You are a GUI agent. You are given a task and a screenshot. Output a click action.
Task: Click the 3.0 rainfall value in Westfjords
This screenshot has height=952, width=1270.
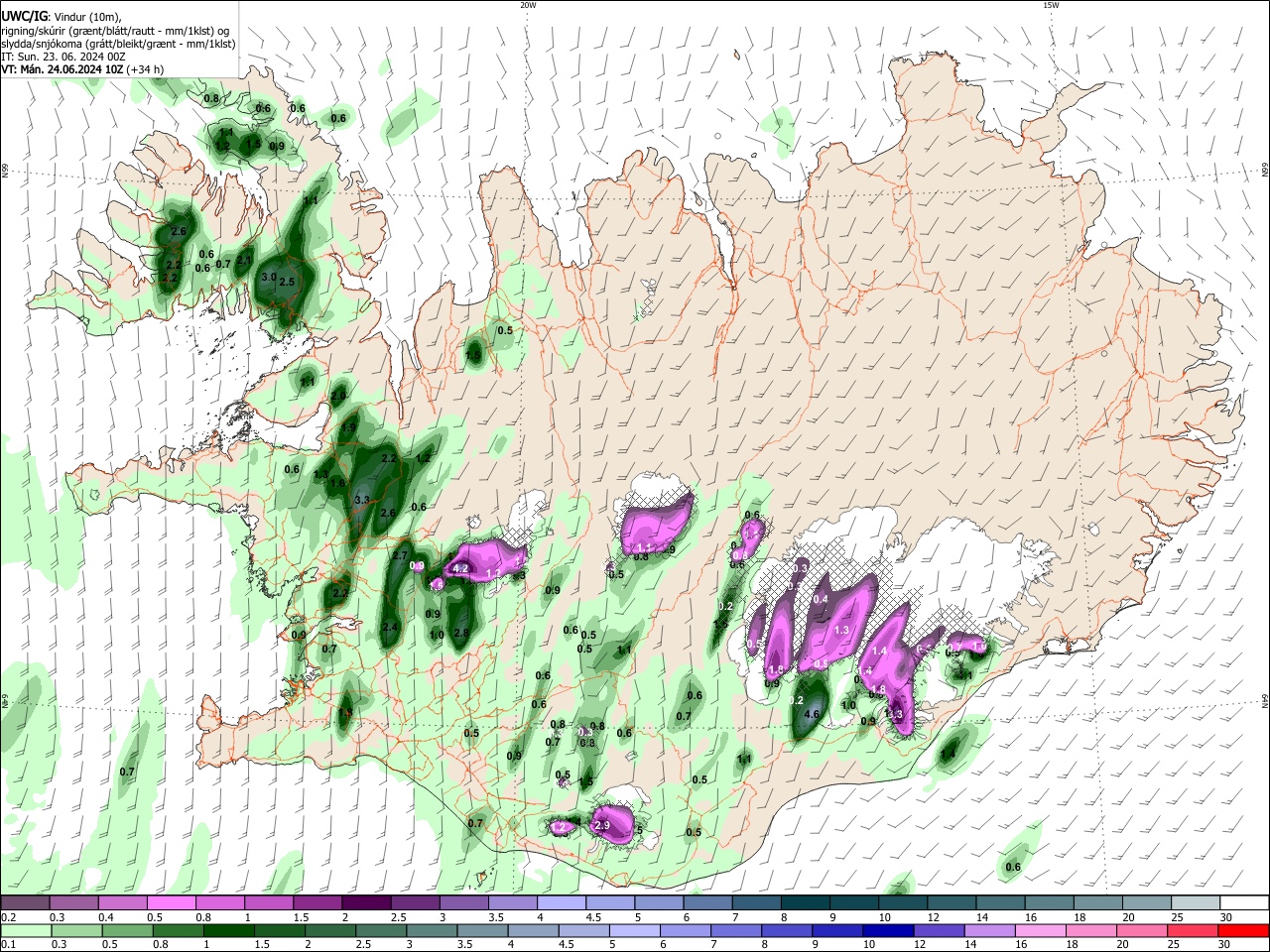click(x=268, y=278)
